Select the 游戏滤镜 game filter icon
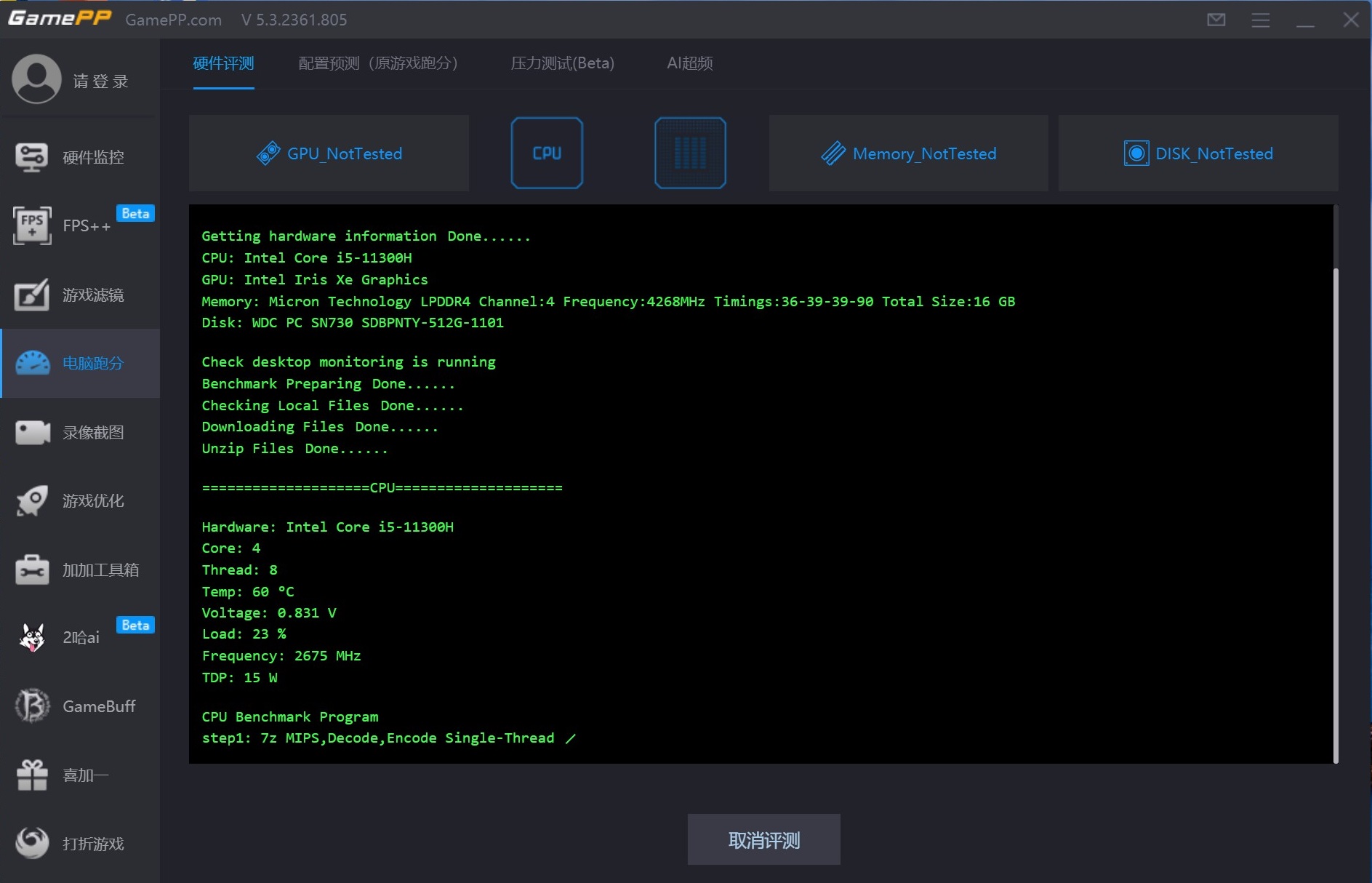1372x883 pixels. click(x=32, y=295)
